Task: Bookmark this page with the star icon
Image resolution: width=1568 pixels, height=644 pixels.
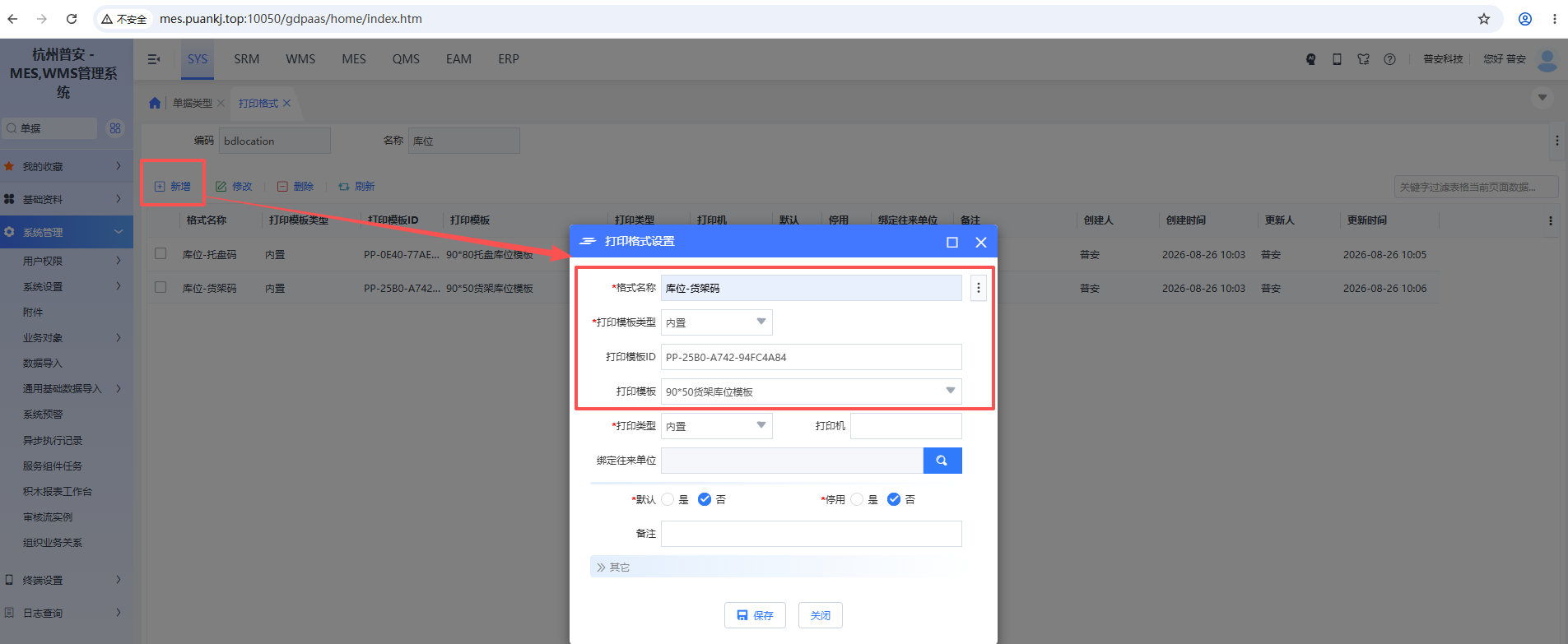Action: (x=1484, y=19)
